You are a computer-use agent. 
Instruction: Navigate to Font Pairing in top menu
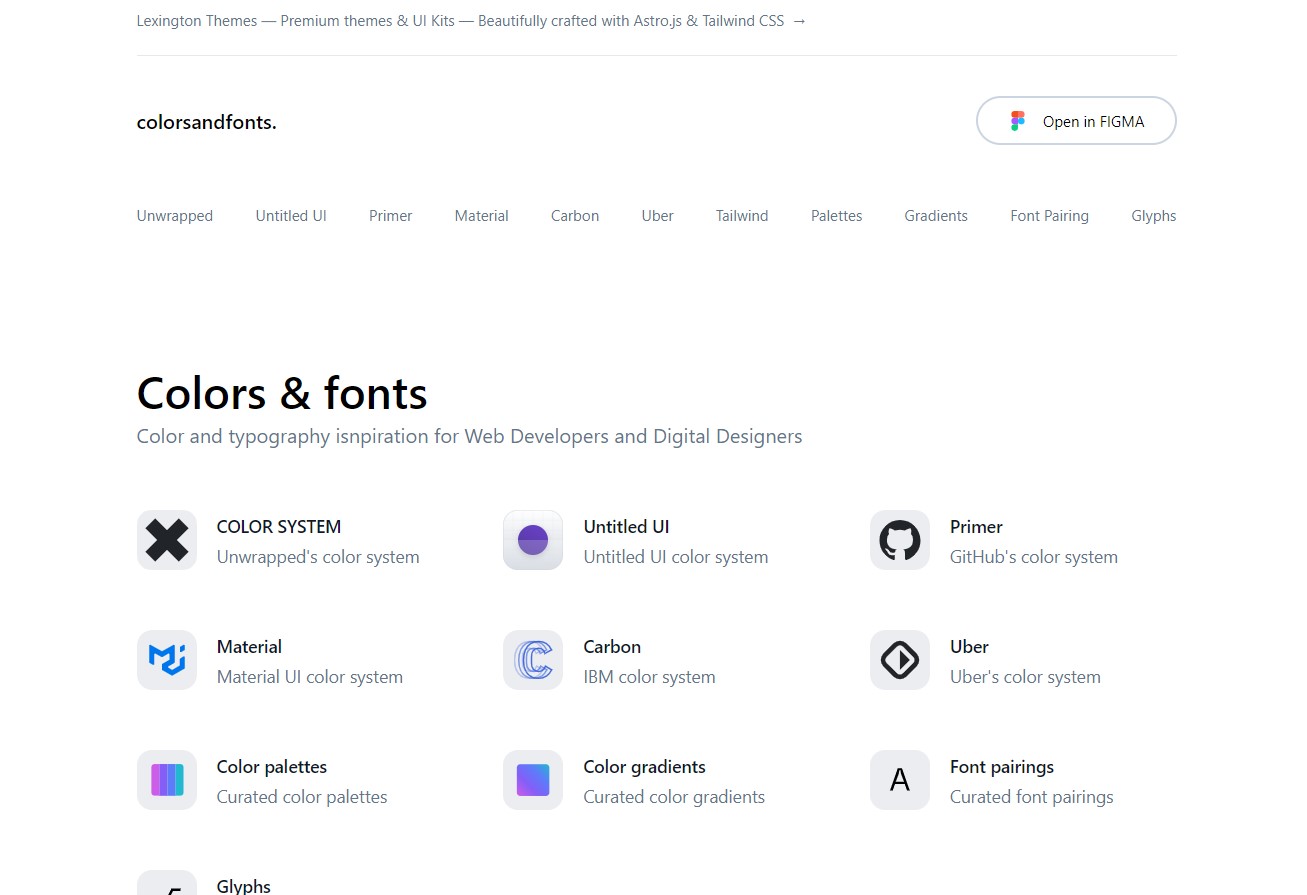click(x=1049, y=216)
